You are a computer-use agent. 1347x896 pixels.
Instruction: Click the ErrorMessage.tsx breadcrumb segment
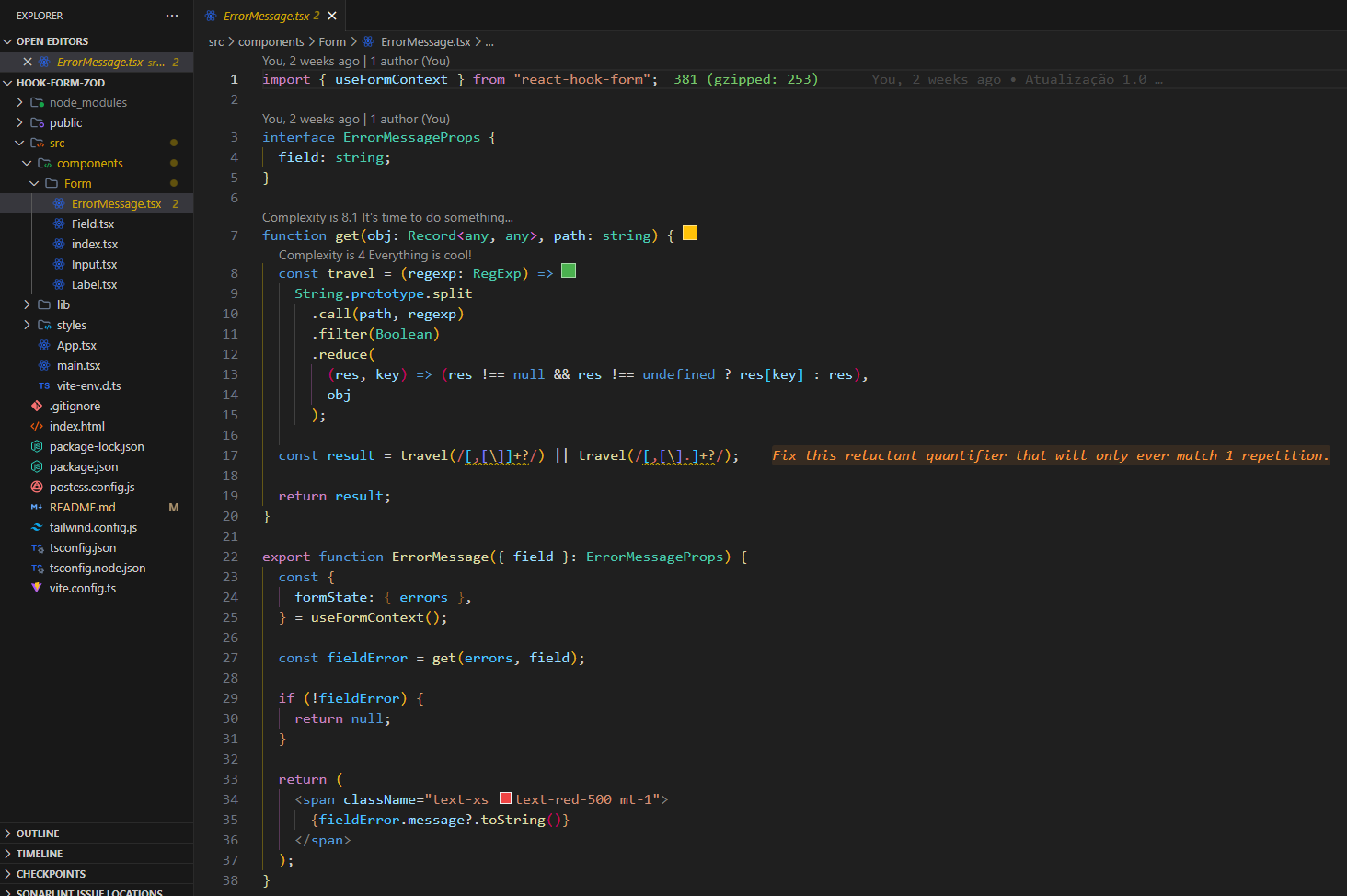coord(425,41)
